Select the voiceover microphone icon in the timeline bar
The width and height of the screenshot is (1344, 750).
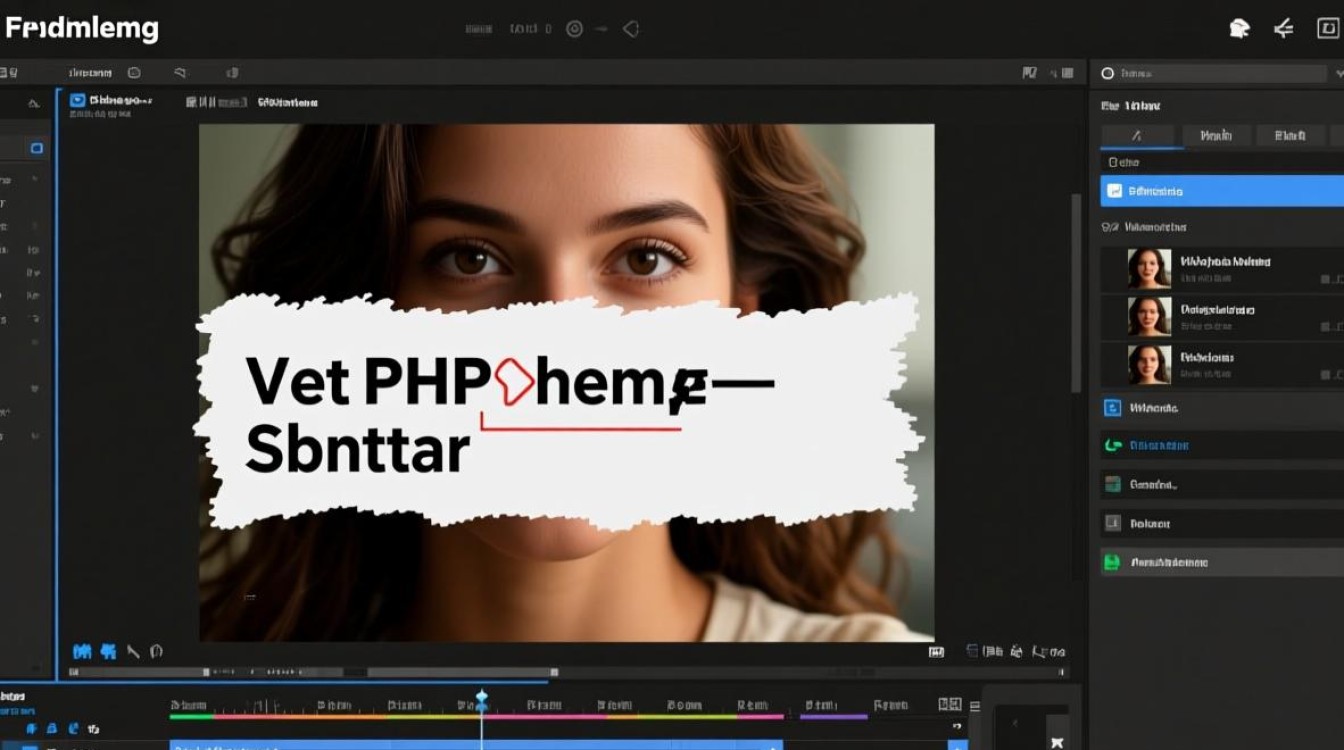(51, 728)
